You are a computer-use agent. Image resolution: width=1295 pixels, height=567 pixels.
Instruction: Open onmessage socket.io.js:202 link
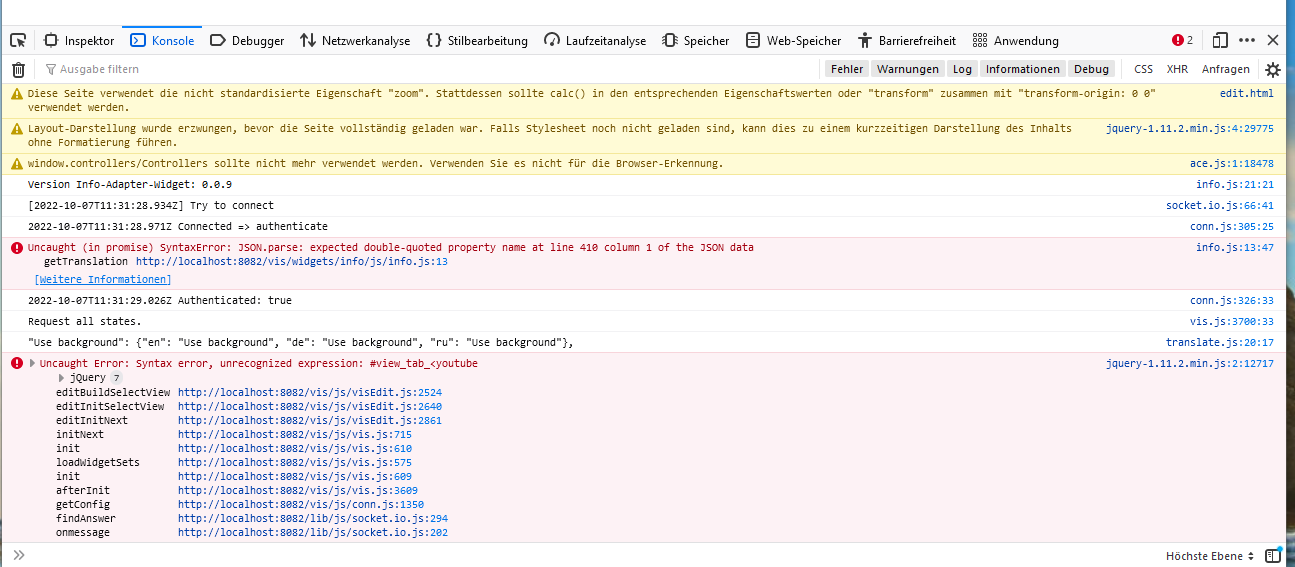click(x=313, y=533)
